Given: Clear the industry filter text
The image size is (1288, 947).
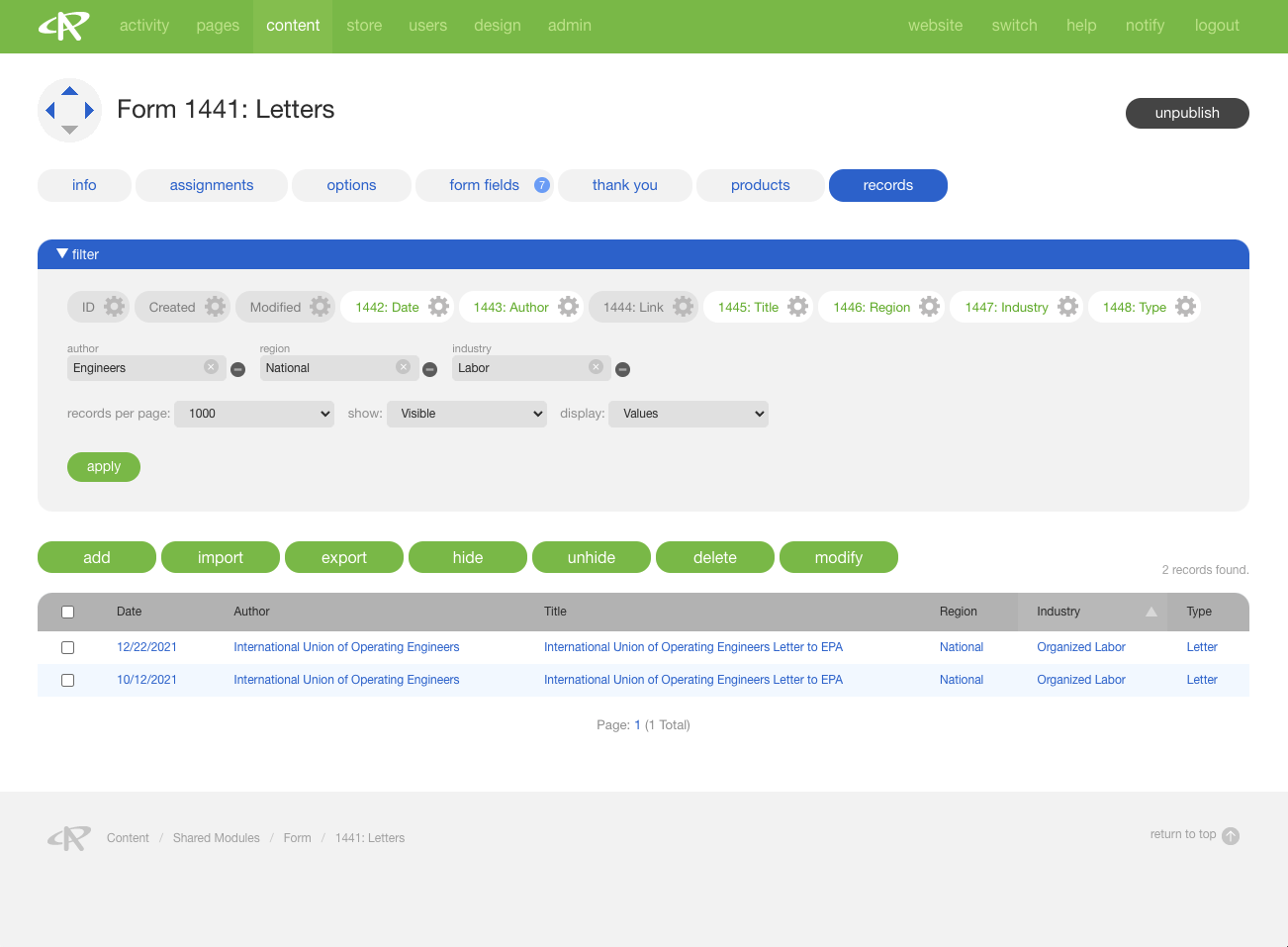Looking at the screenshot, I should pyautogui.click(x=596, y=367).
